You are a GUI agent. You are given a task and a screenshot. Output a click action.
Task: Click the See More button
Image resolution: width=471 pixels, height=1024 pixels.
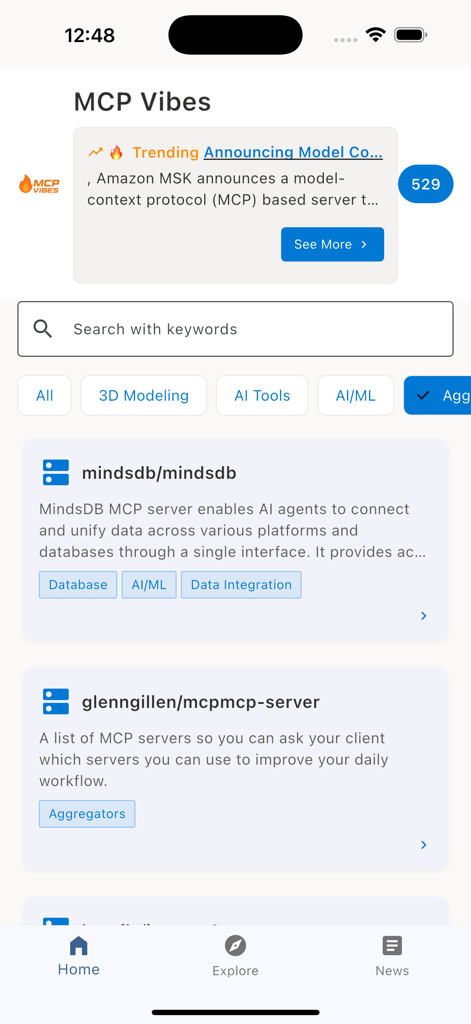[333, 244]
